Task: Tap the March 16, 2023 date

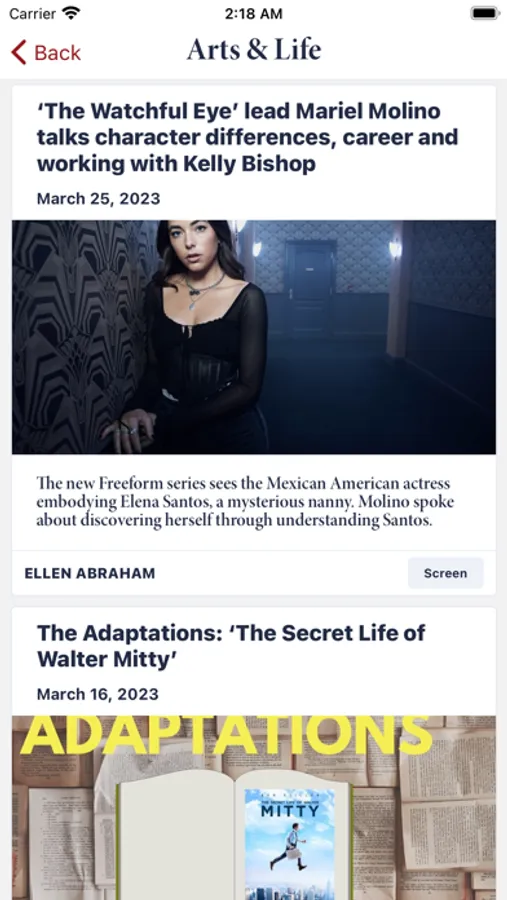Action: click(98, 695)
